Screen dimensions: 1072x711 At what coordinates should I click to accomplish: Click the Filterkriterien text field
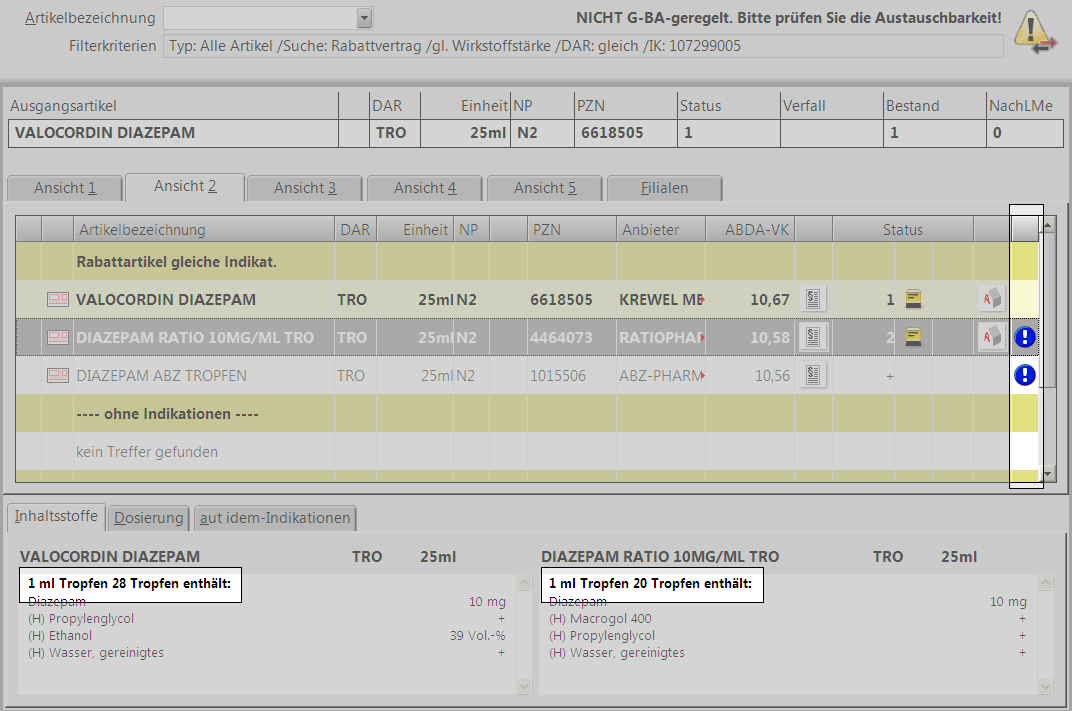click(583, 46)
